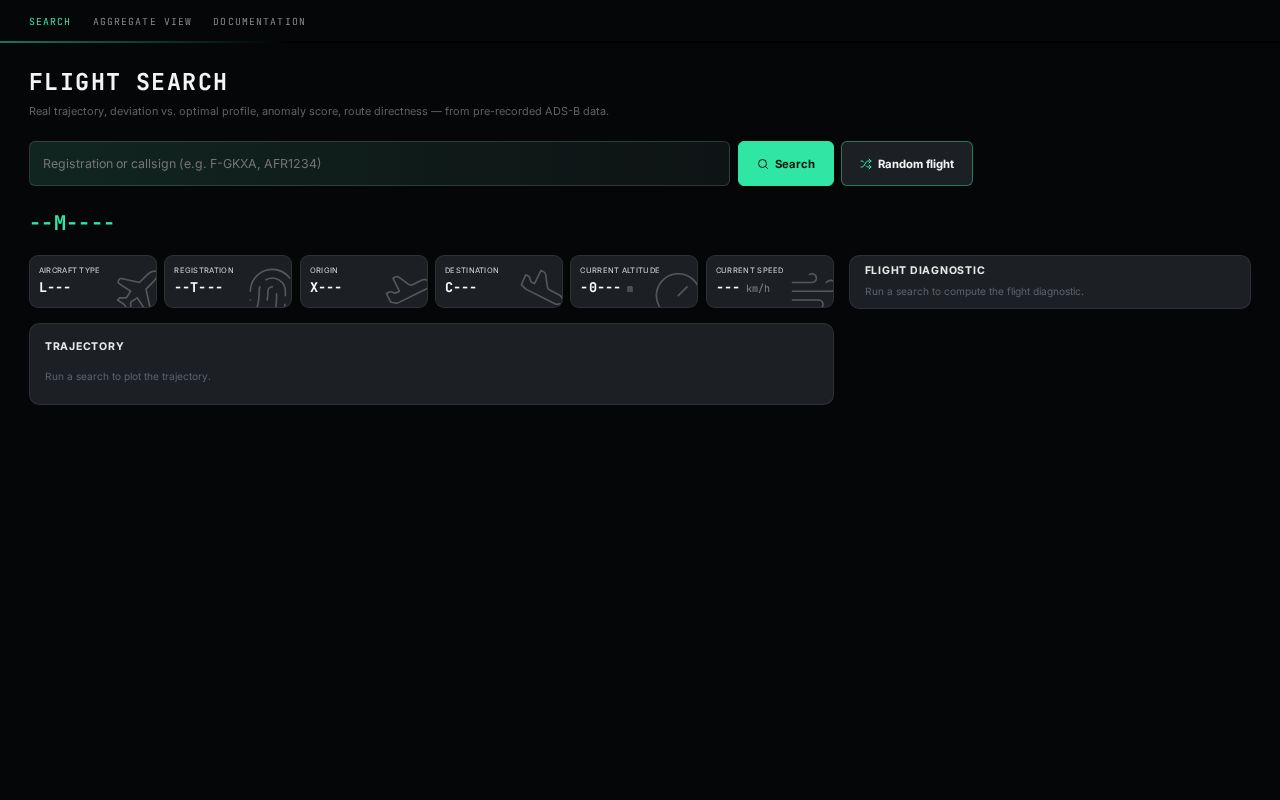Click the "--T---" registration value
1280x800 pixels.
point(198,288)
